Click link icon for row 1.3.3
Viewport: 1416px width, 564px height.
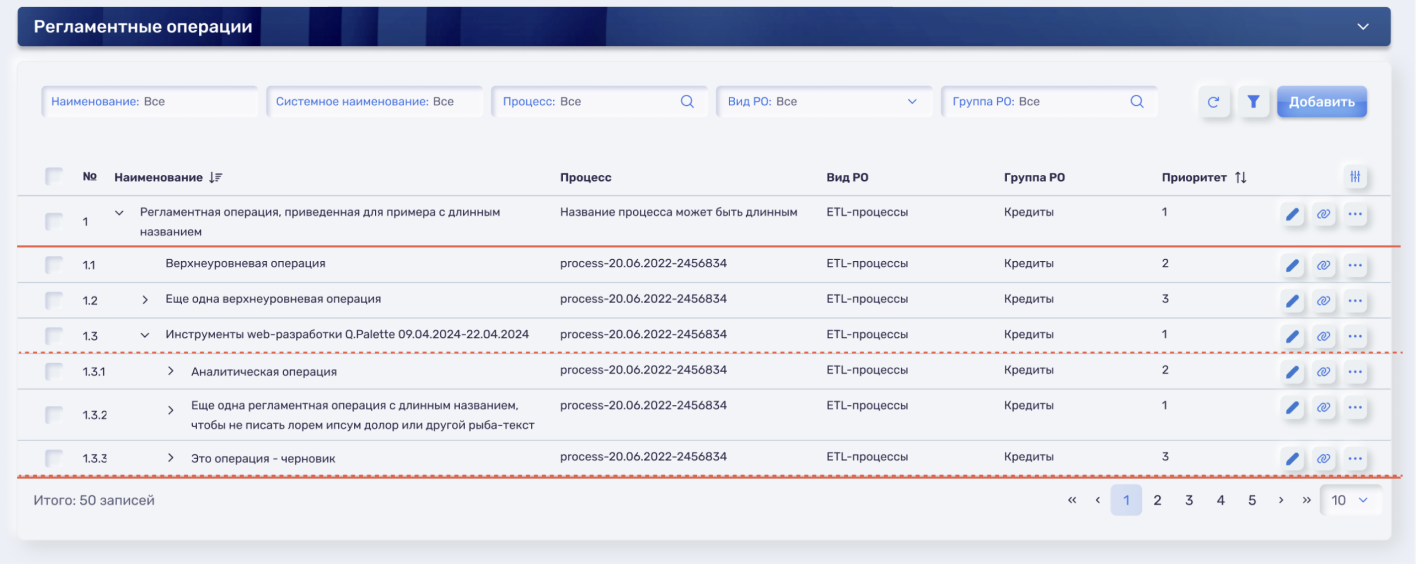[1323, 459]
